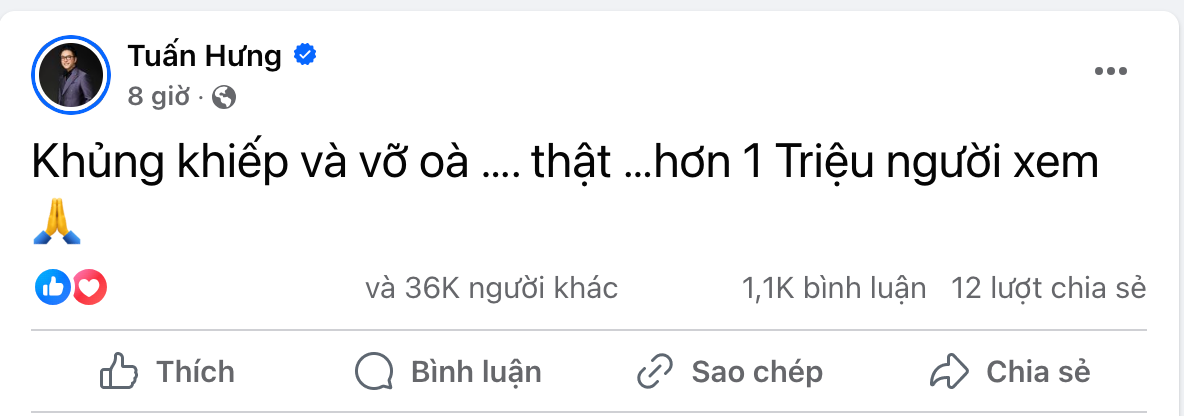Click the thumbs-up Thích icon
This screenshot has height=416, width=1184.
[119, 372]
